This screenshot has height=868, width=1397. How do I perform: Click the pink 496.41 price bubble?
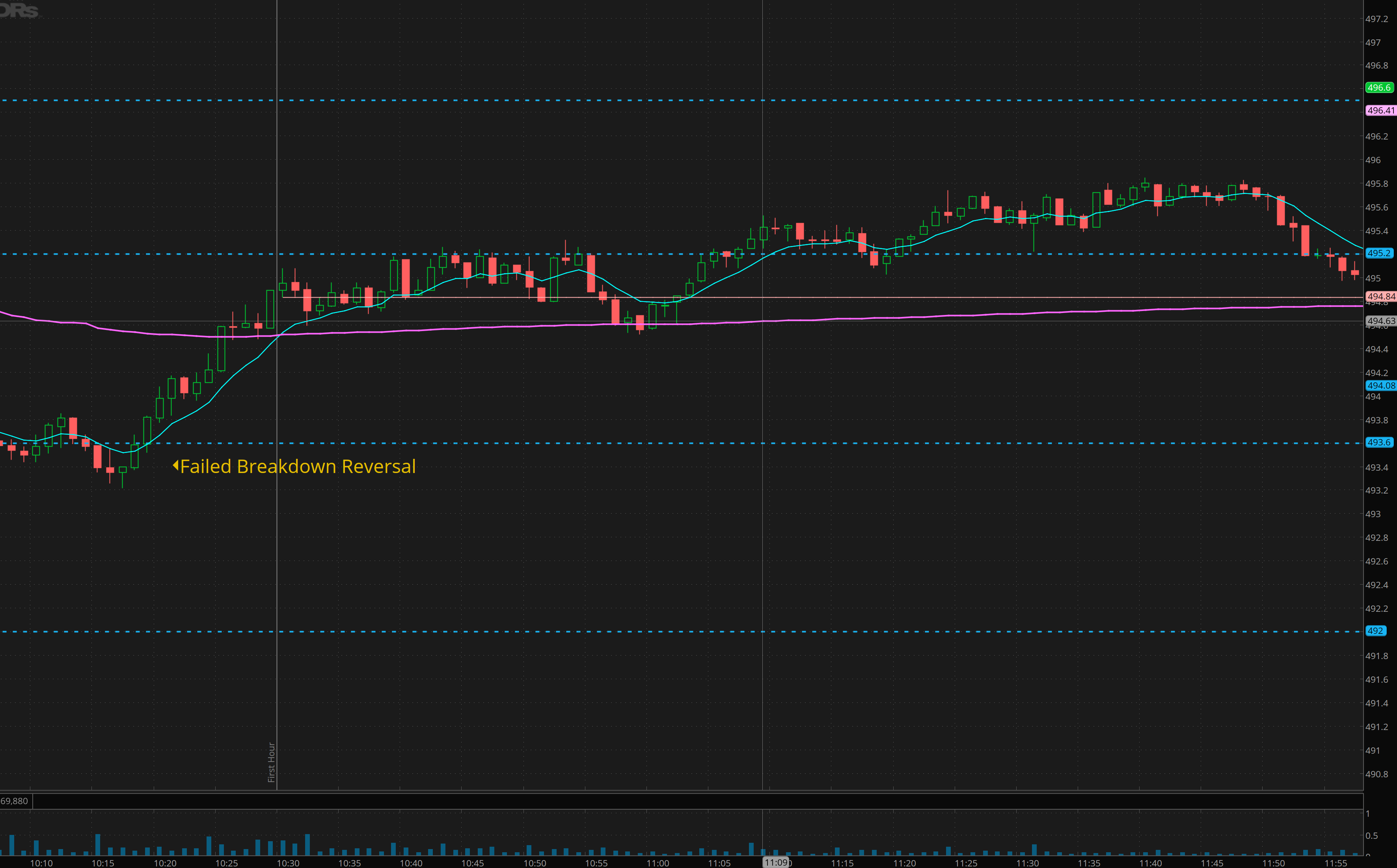[x=1380, y=110]
